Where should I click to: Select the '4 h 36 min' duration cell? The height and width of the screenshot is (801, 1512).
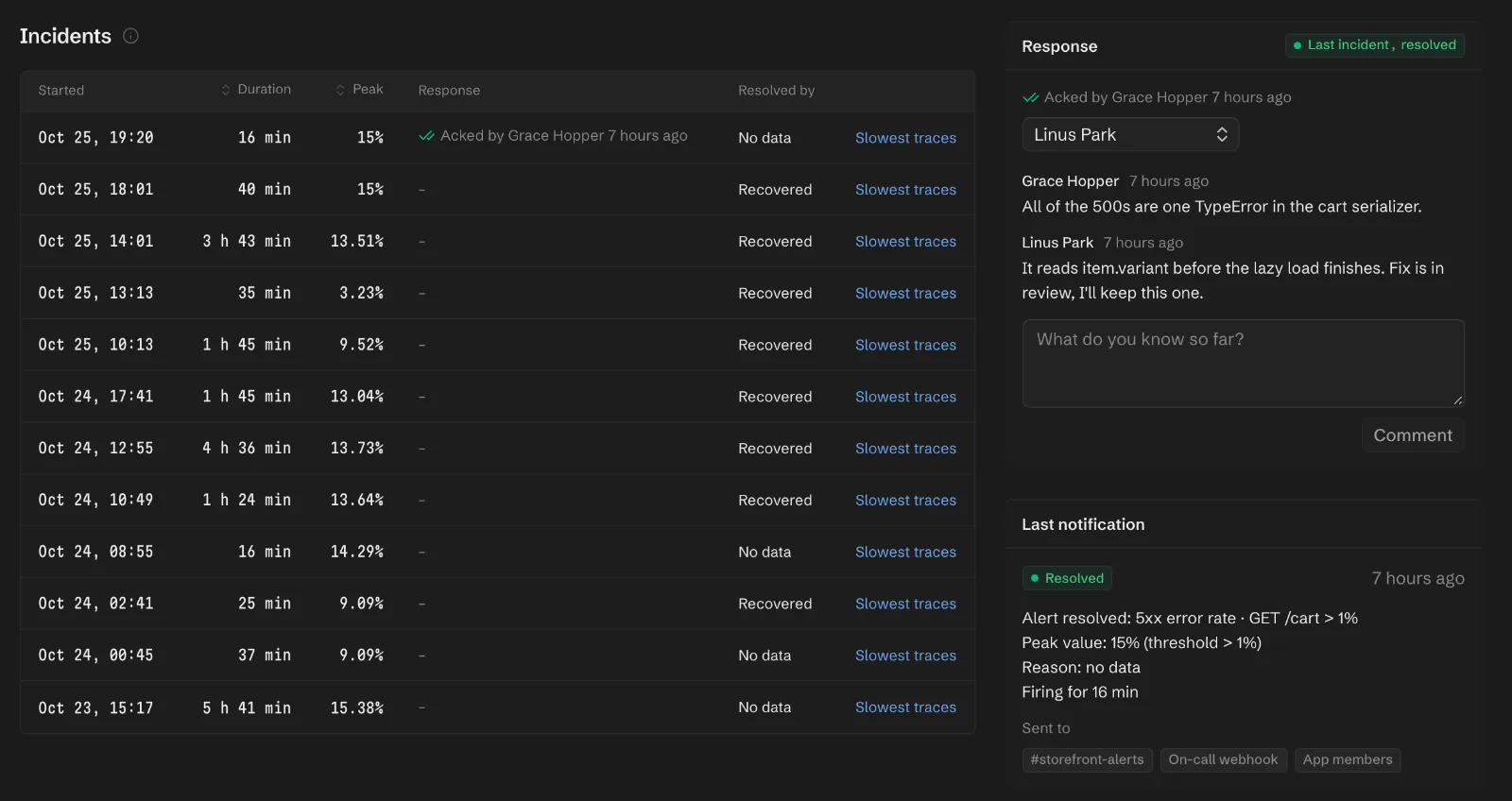coord(247,449)
